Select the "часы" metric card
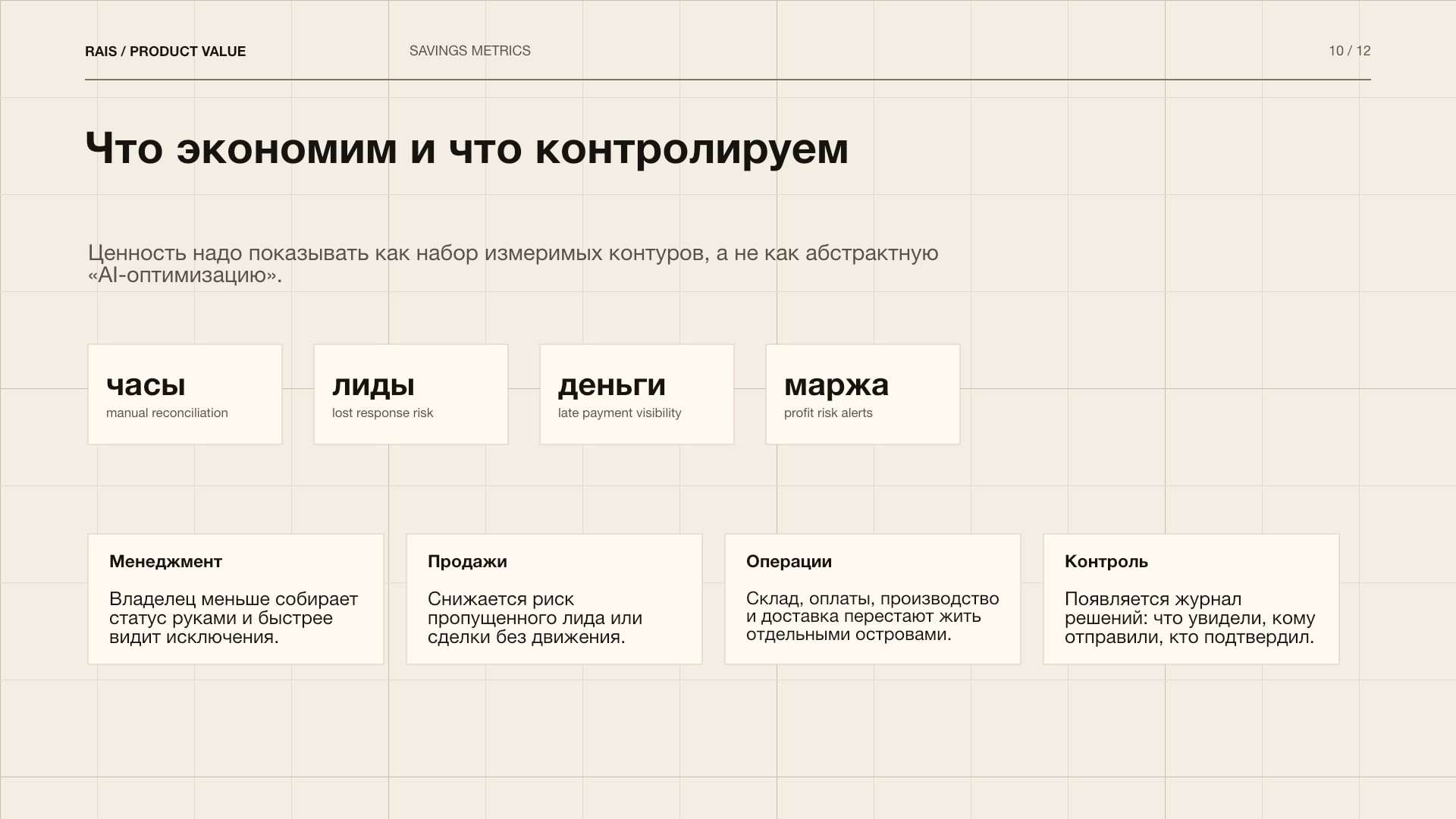The width and height of the screenshot is (1456, 819). (184, 394)
